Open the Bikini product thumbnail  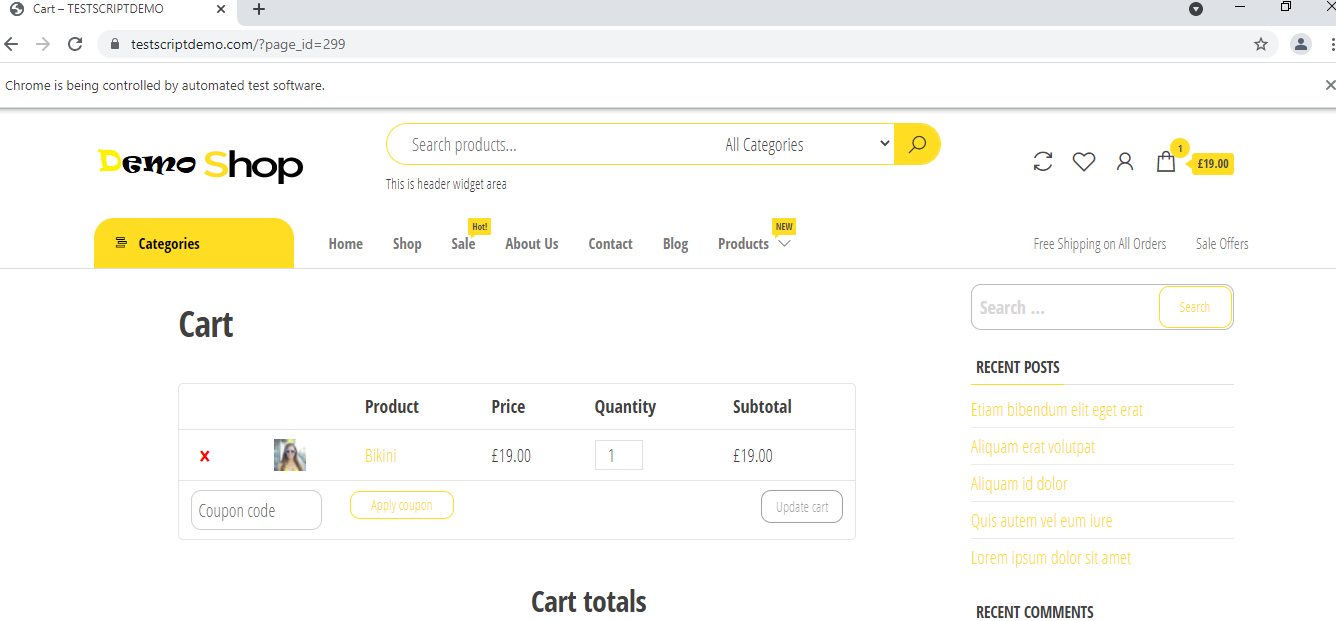tap(290, 455)
